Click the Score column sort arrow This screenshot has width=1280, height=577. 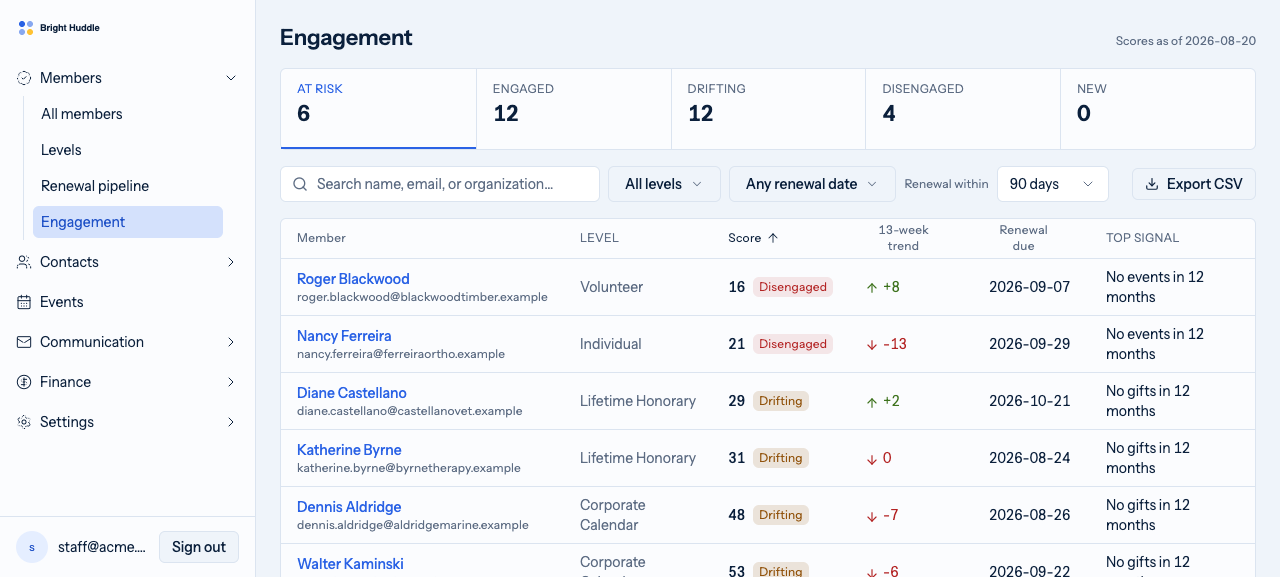coord(773,238)
